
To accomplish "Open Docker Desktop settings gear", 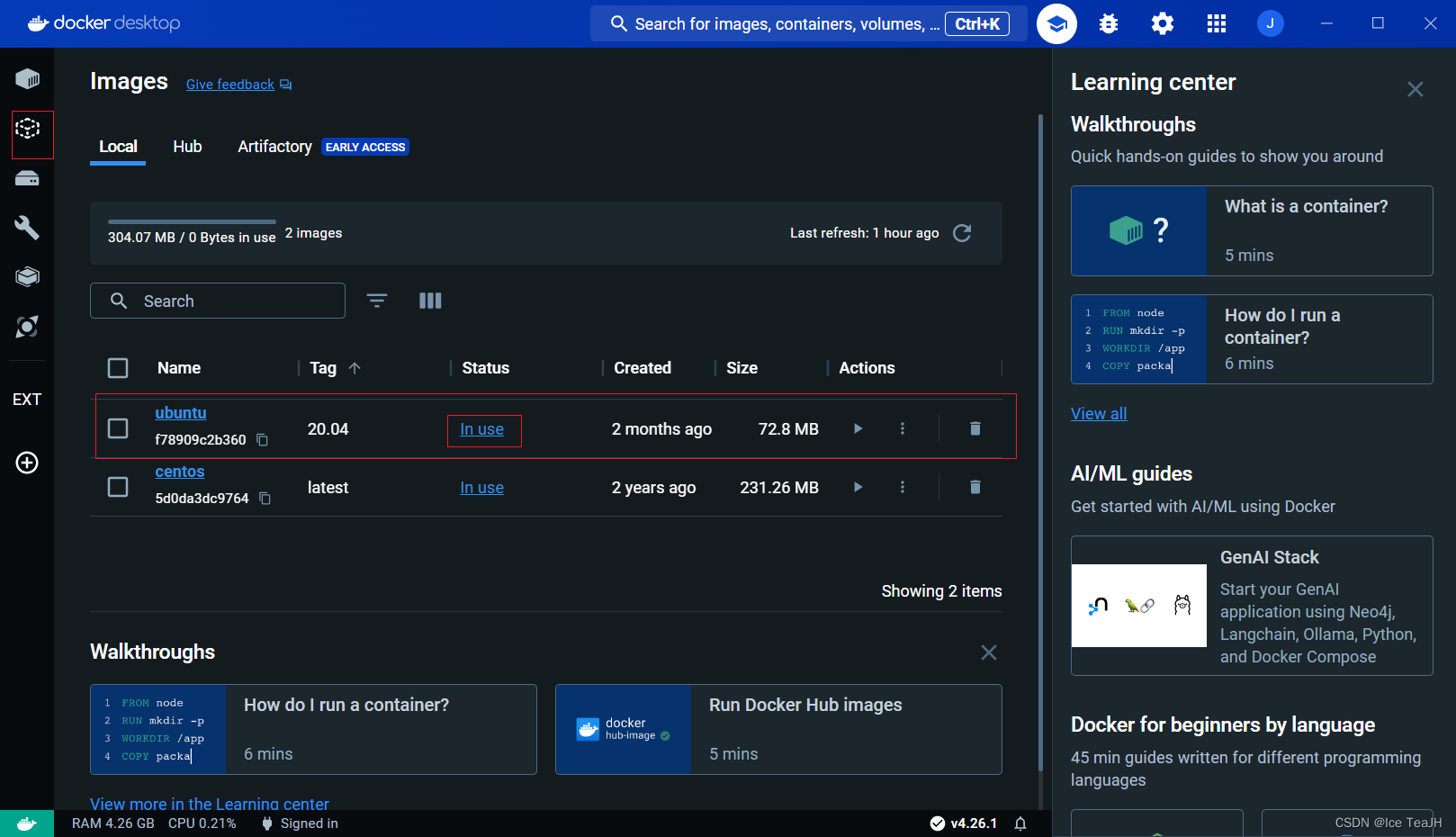I will click(x=1162, y=23).
